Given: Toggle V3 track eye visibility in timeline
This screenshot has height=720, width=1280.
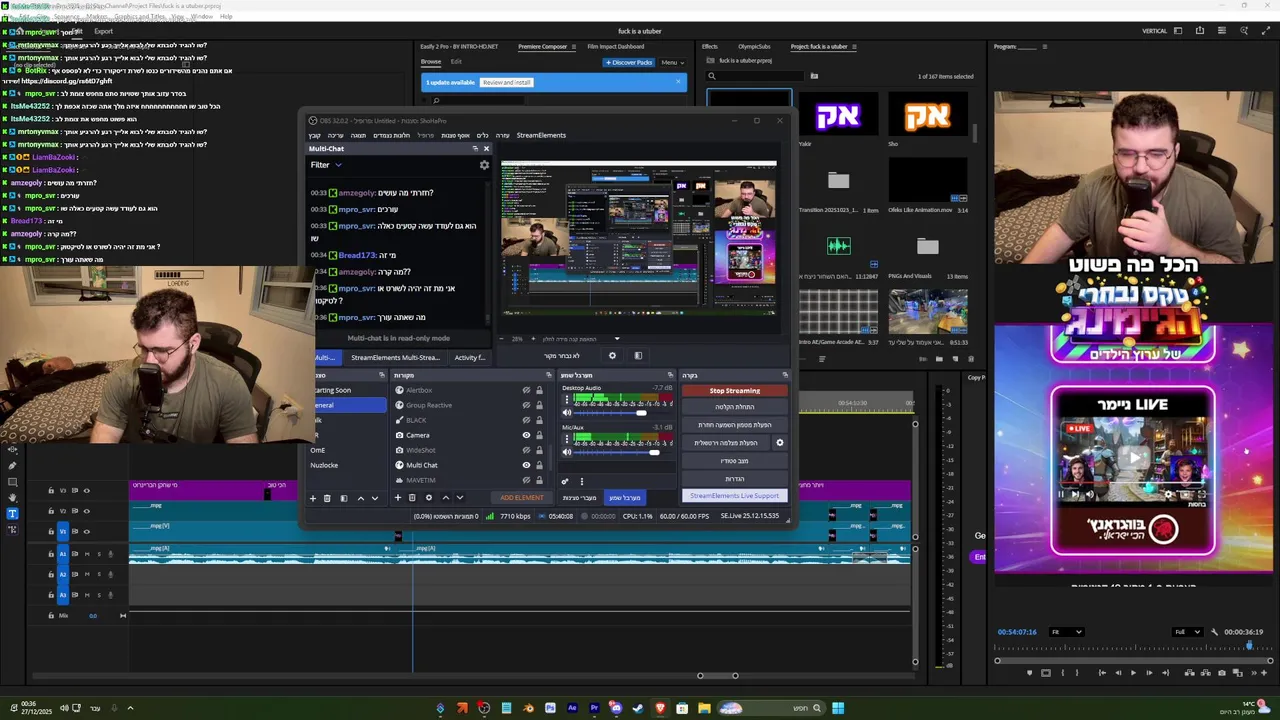Looking at the screenshot, I should coord(86,491).
